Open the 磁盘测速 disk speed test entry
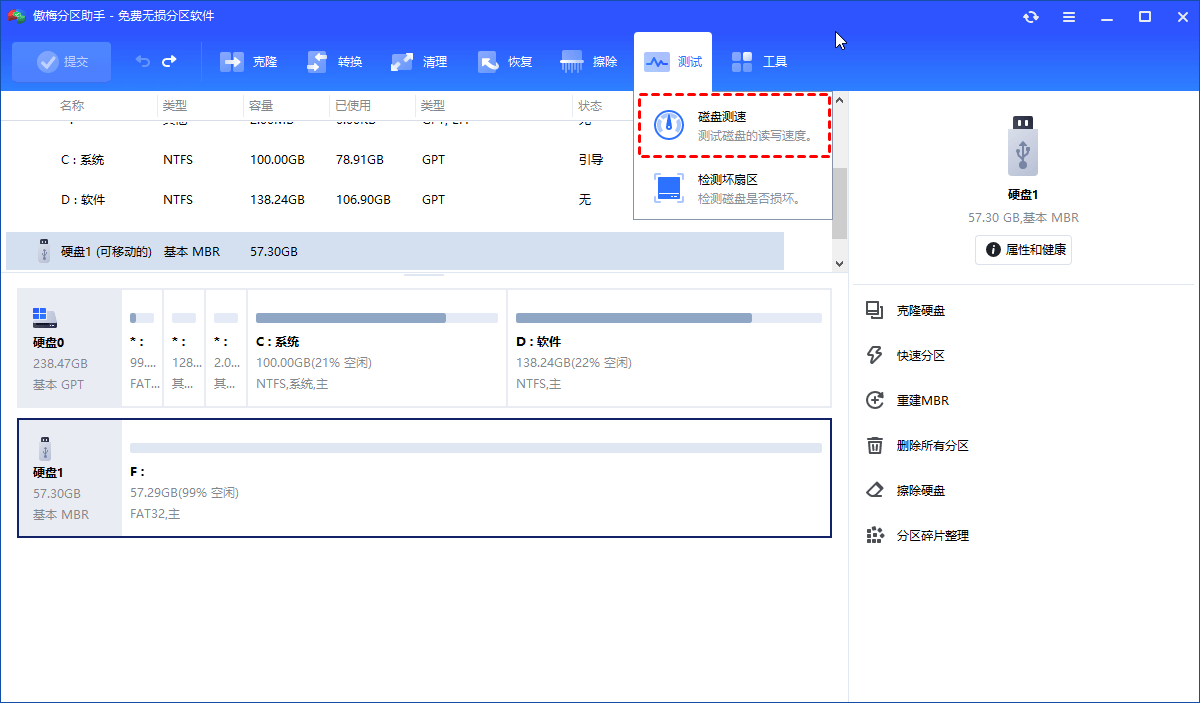The width and height of the screenshot is (1200, 703). click(734, 125)
